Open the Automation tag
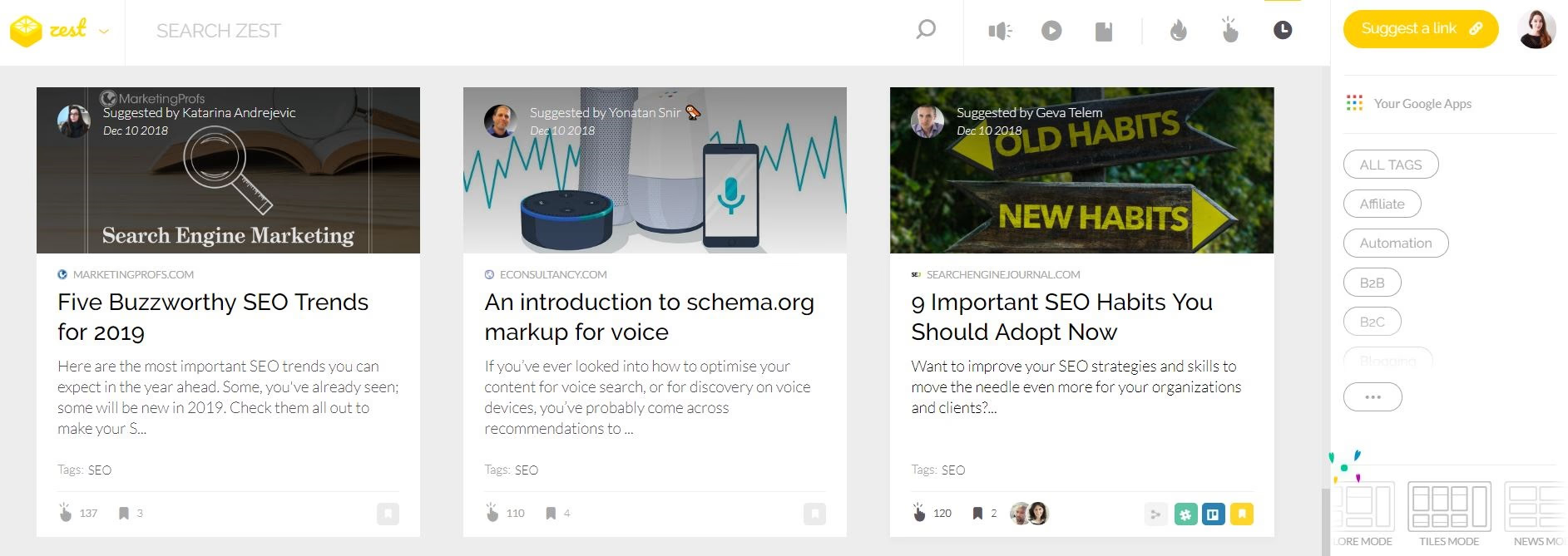Image resolution: width=1568 pixels, height=556 pixels. pos(1395,243)
